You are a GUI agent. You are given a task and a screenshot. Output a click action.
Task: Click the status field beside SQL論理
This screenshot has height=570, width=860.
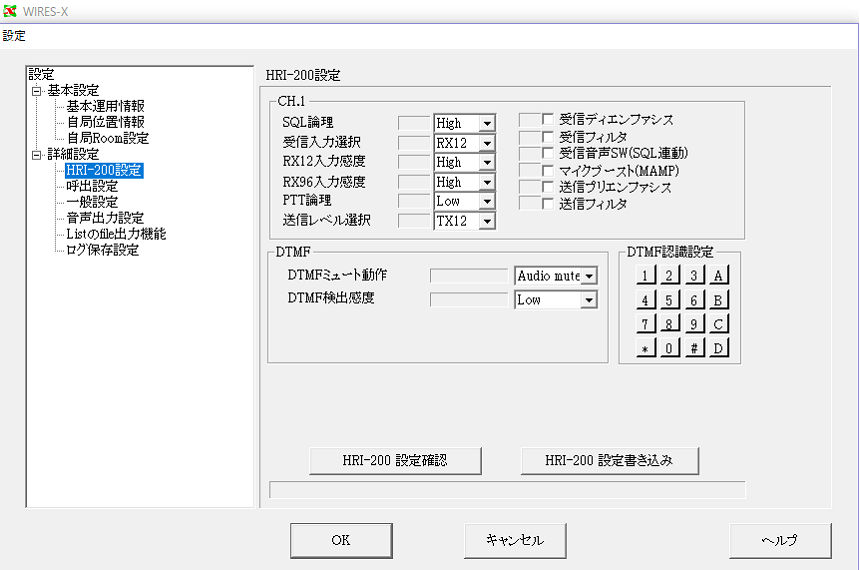[414, 123]
